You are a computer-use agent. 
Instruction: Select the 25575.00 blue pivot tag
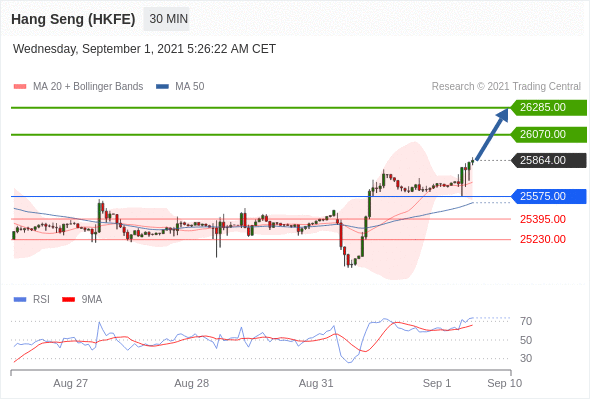pos(549,196)
